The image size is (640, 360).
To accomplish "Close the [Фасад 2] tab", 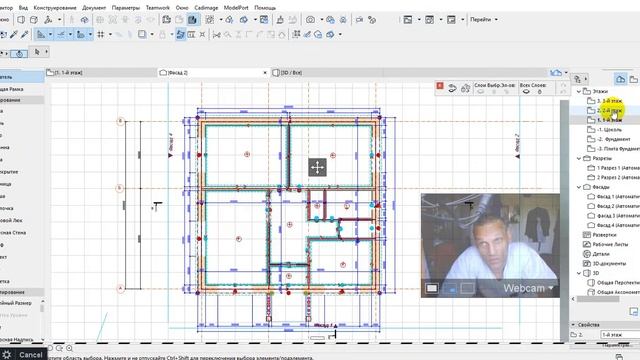I will tap(264, 73).
